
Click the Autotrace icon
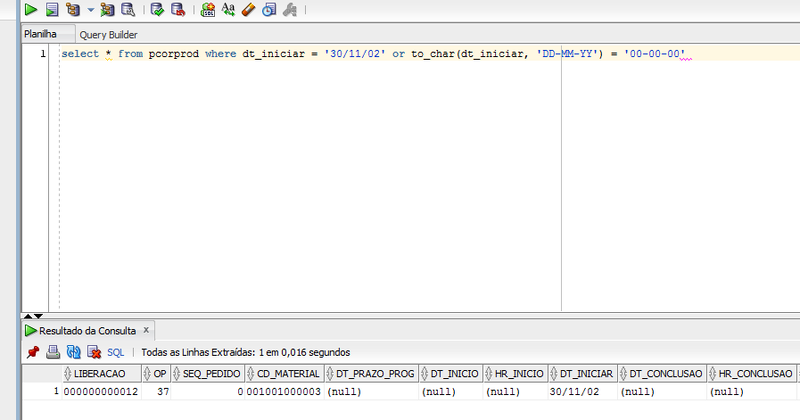click(107, 10)
